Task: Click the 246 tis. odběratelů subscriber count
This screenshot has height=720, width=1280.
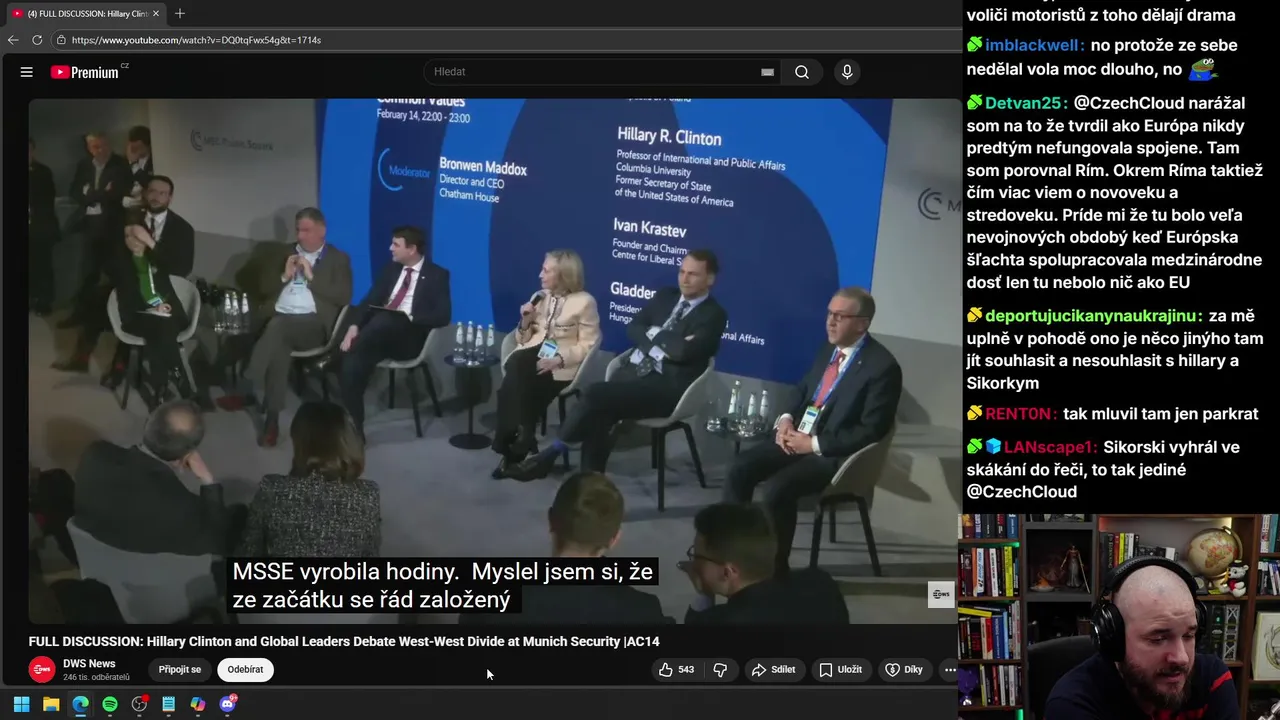Action: click(96, 678)
